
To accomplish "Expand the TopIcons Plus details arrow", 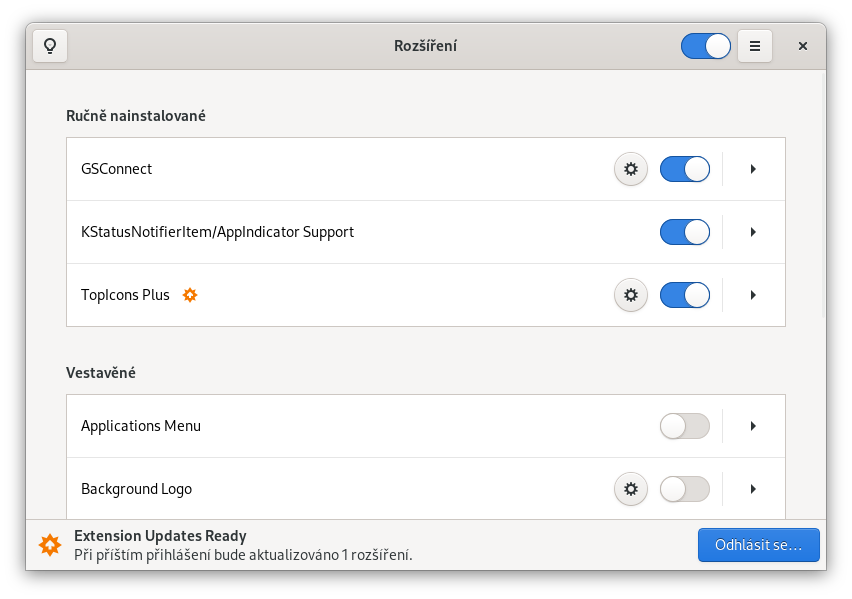I will 753,295.
